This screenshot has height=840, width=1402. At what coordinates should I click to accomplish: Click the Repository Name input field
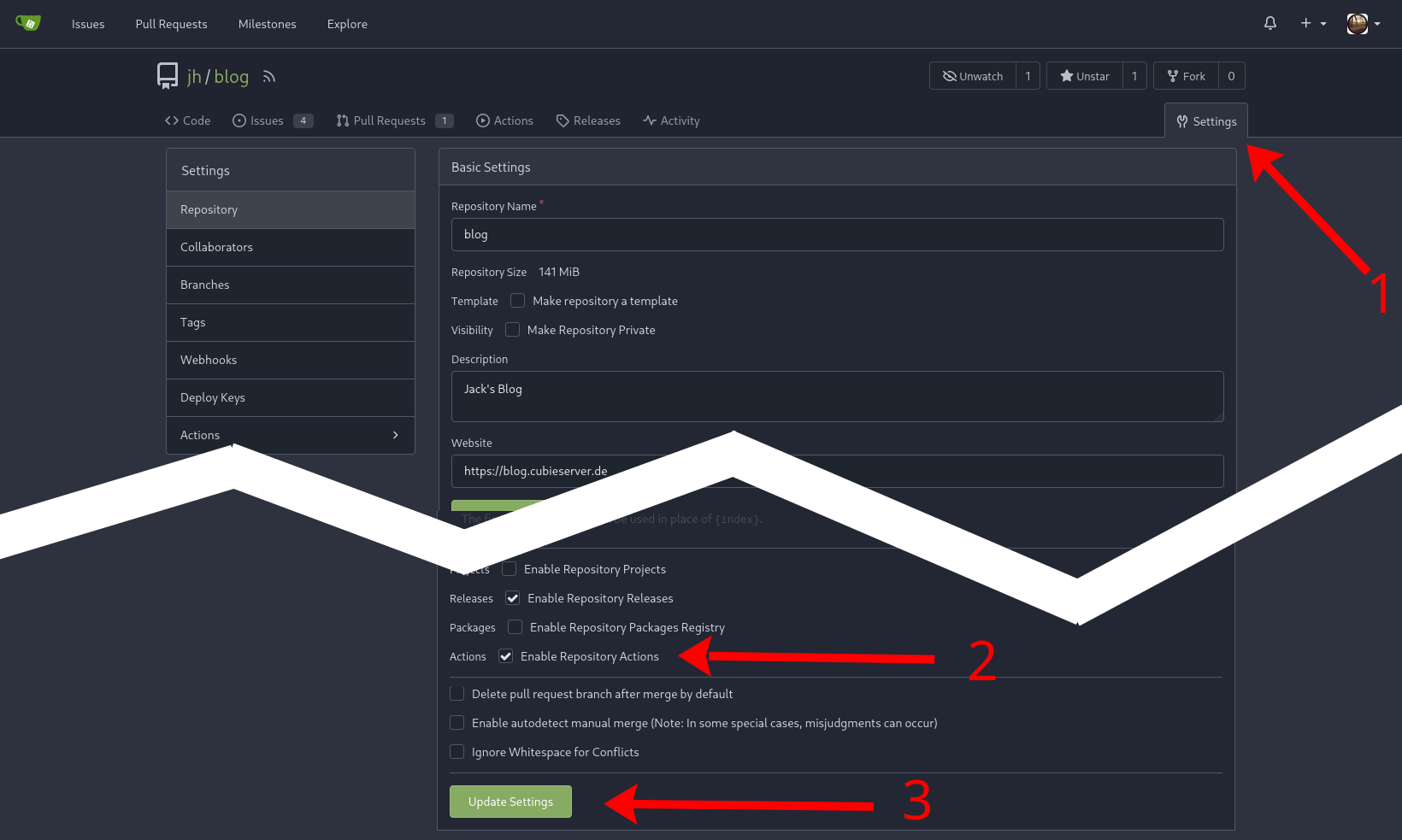click(837, 234)
